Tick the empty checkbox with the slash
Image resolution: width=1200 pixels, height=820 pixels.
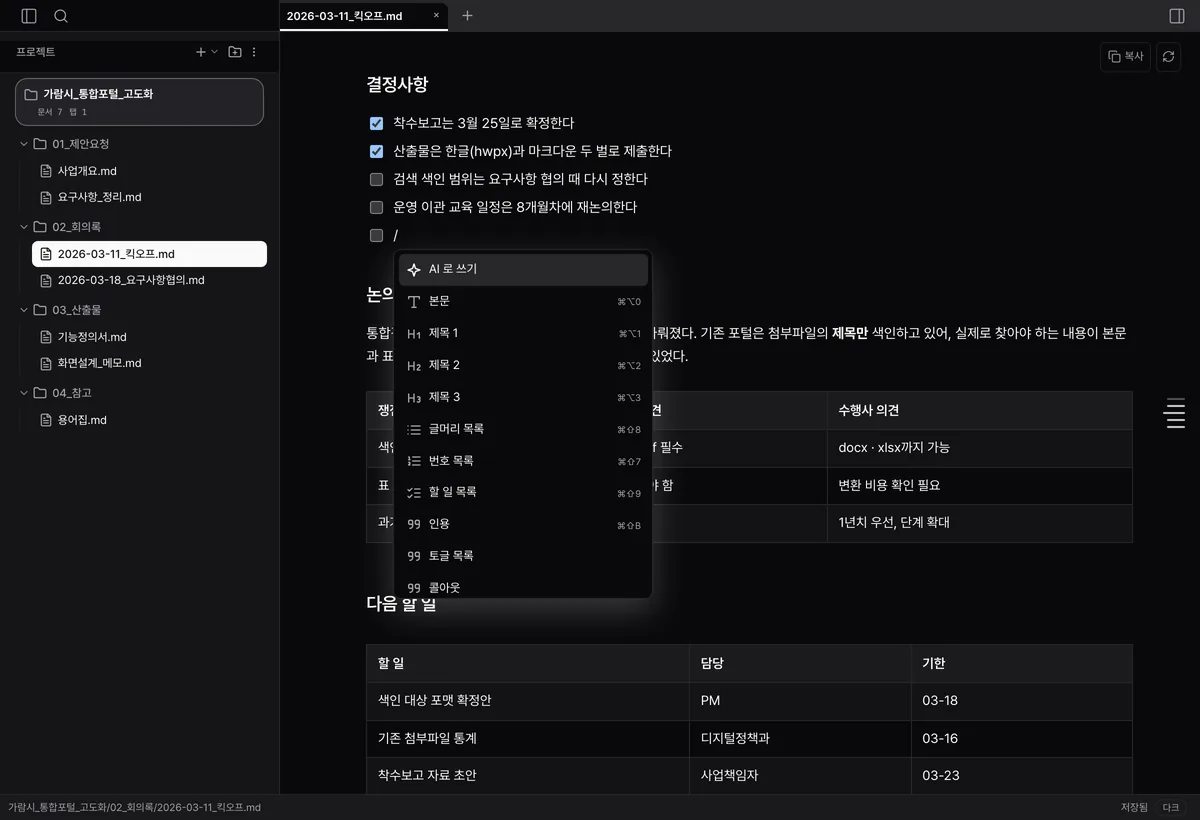377,236
